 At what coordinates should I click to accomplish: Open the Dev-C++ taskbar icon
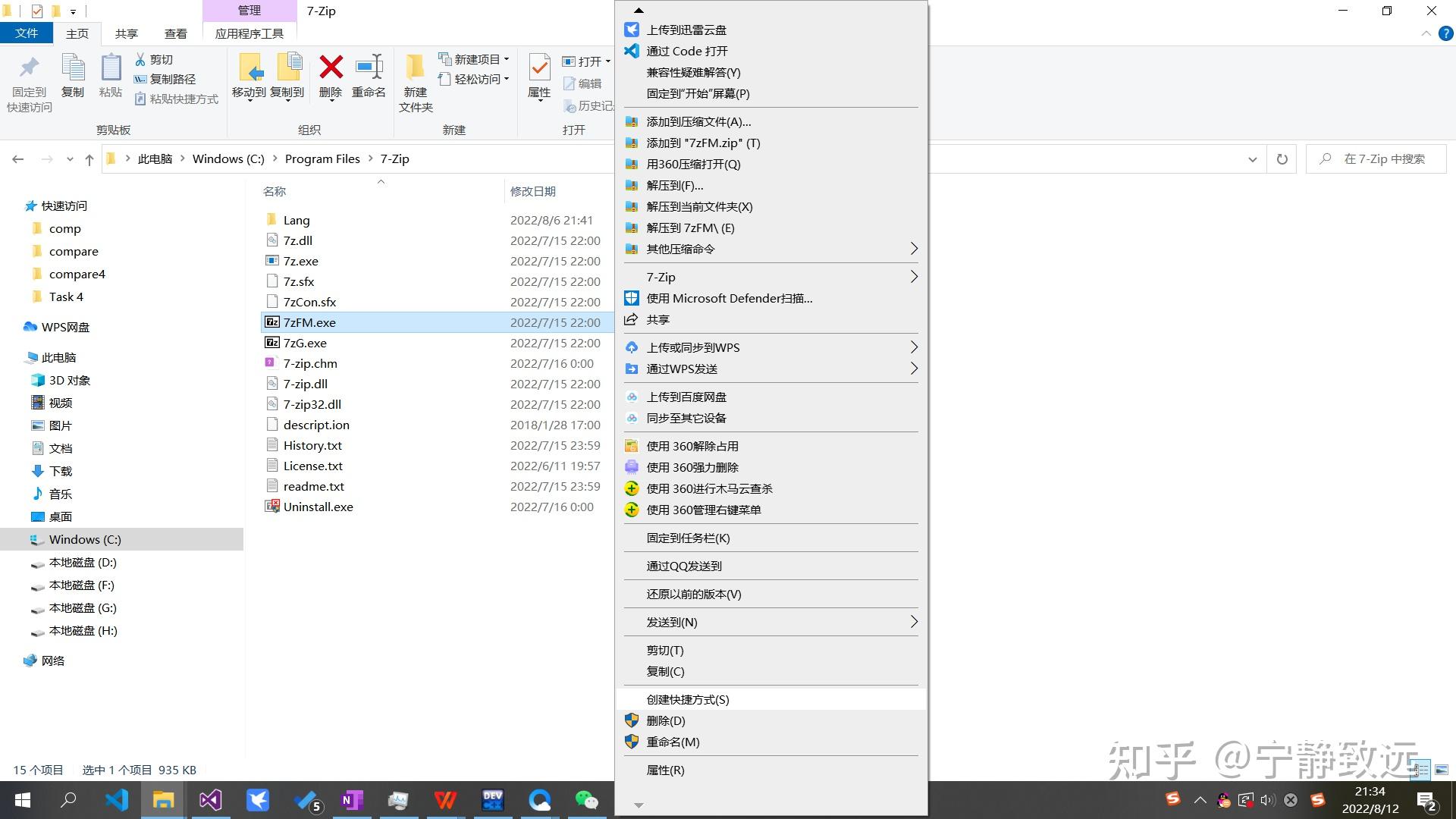(493, 800)
